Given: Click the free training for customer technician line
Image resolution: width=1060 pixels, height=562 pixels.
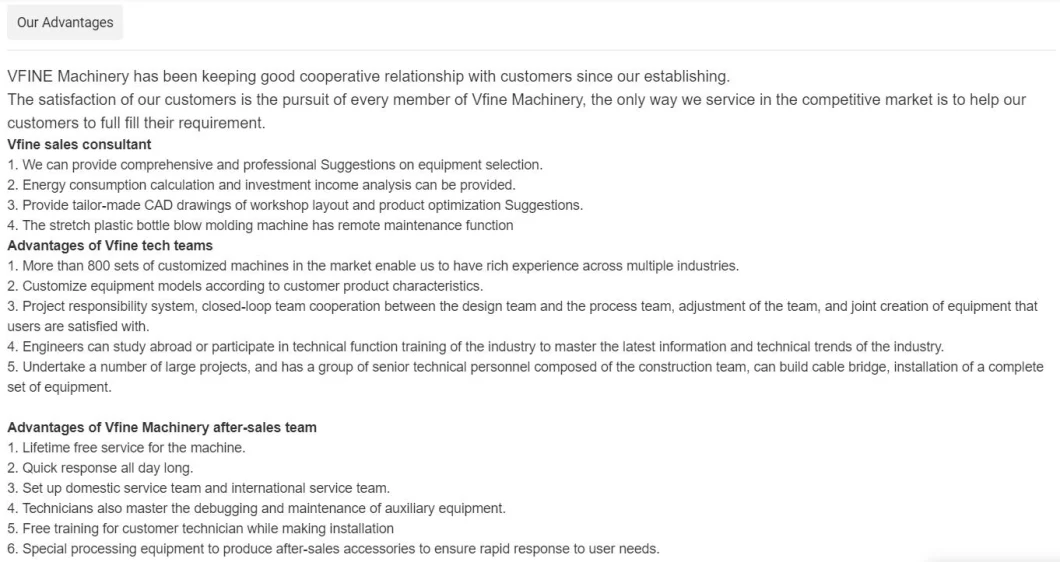Looking at the screenshot, I should (200, 528).
